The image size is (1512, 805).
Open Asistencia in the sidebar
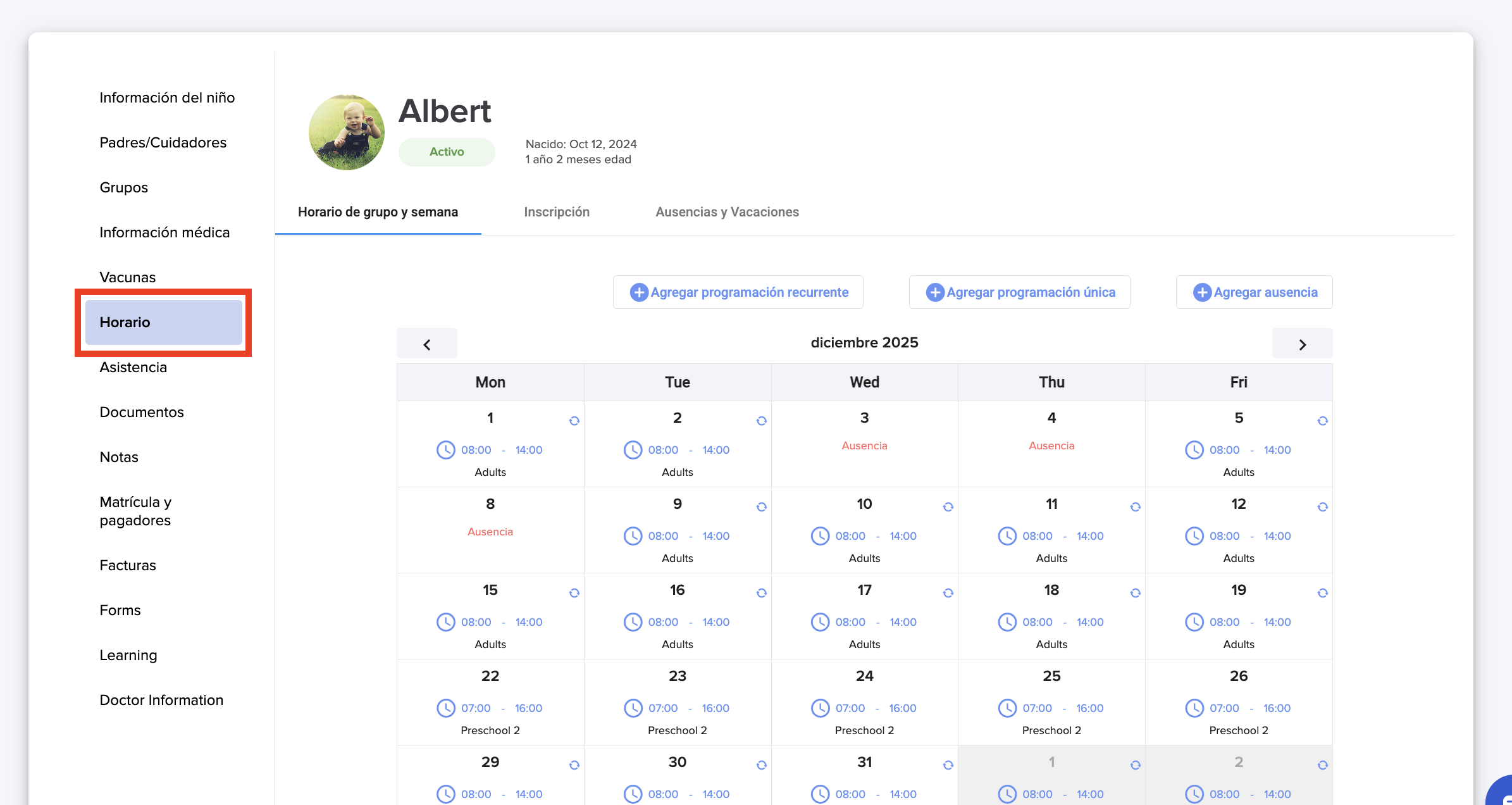click(133, 367)
